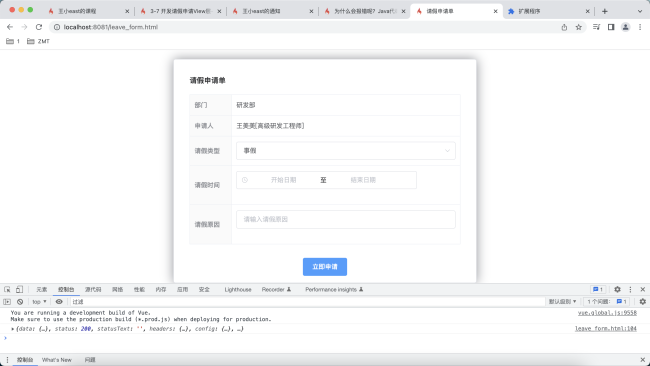
Task: Open the Lighthouse DevTools tab
Action: click(238, 289)
